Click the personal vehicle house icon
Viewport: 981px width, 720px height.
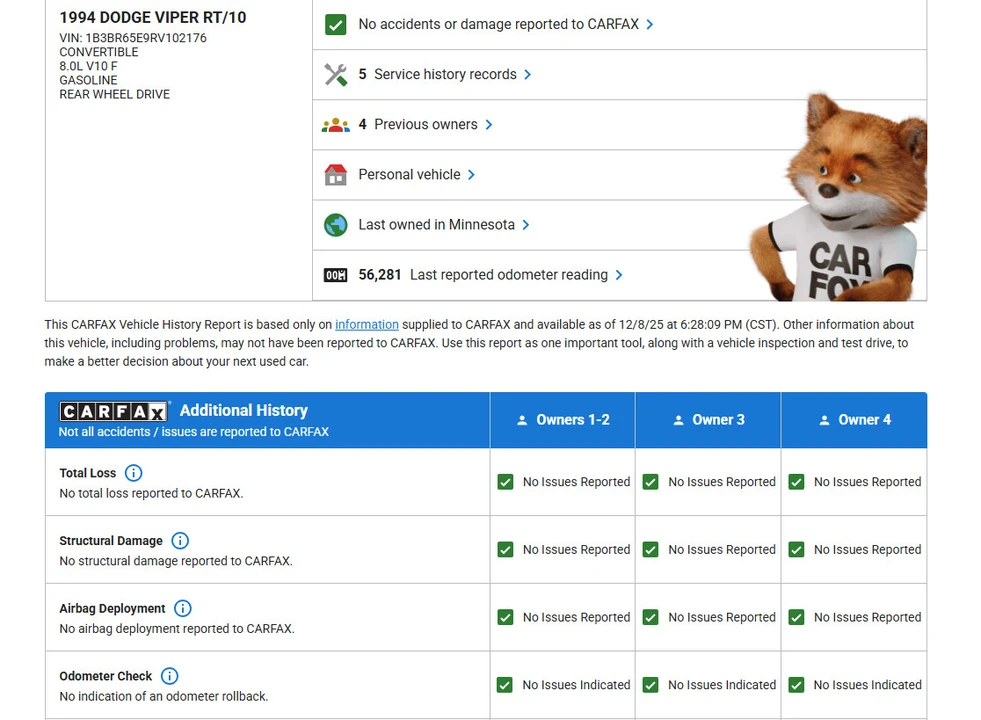point(336,175)
